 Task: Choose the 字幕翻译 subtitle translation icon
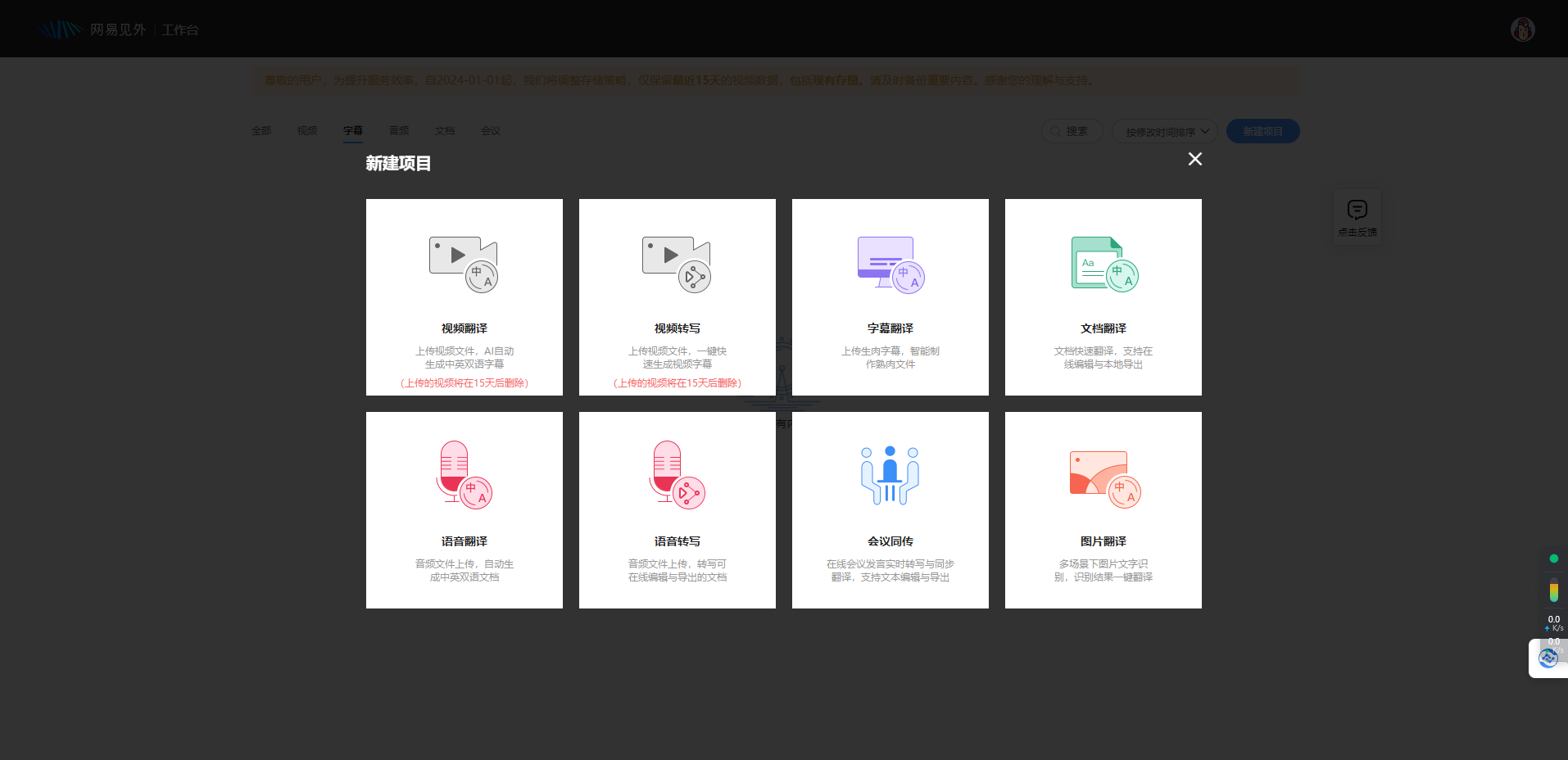coord(890,265)
